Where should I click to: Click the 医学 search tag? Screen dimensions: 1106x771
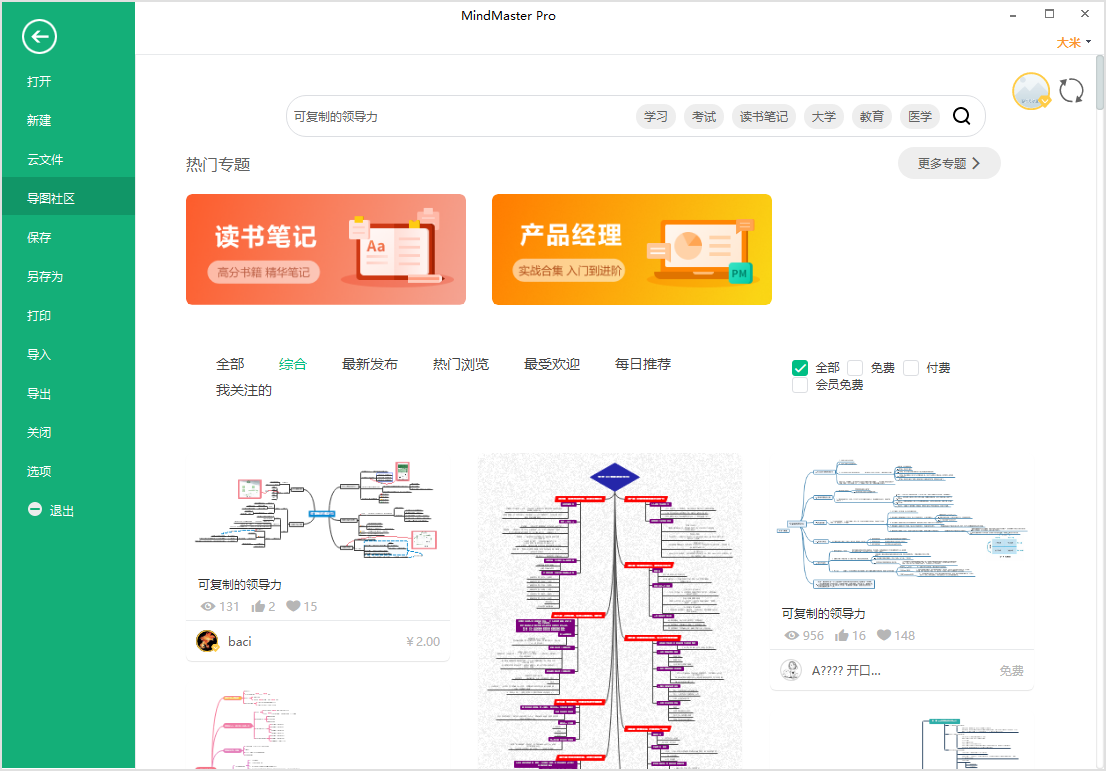coord(920,116)
